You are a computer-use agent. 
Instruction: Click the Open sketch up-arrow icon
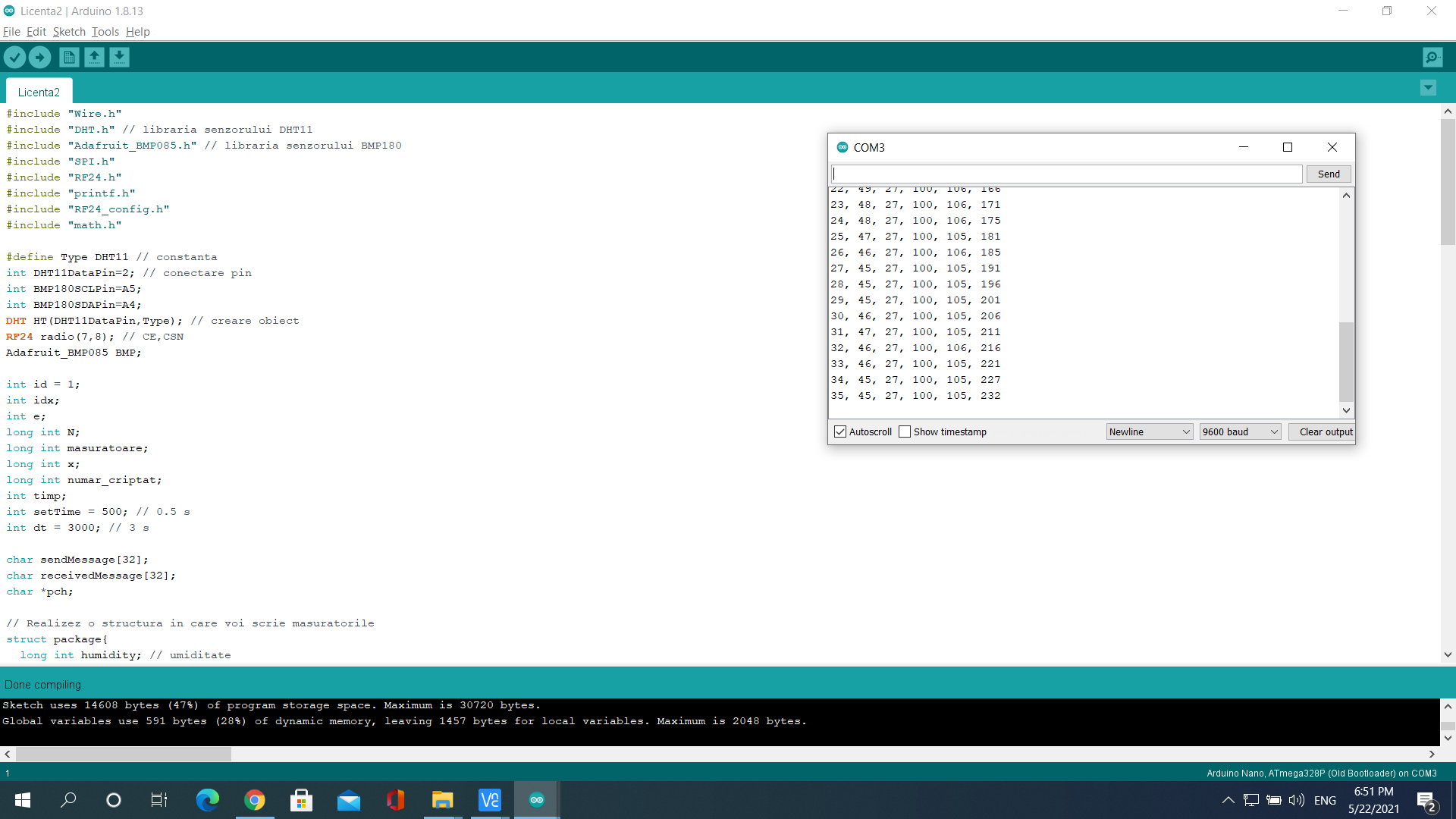[x=94, y=57]
